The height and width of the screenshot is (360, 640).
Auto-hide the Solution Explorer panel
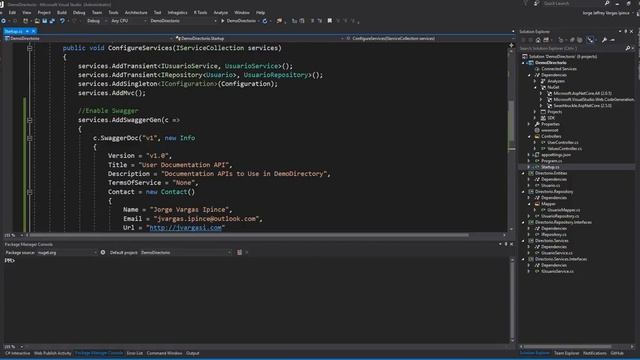coord(626,31)
